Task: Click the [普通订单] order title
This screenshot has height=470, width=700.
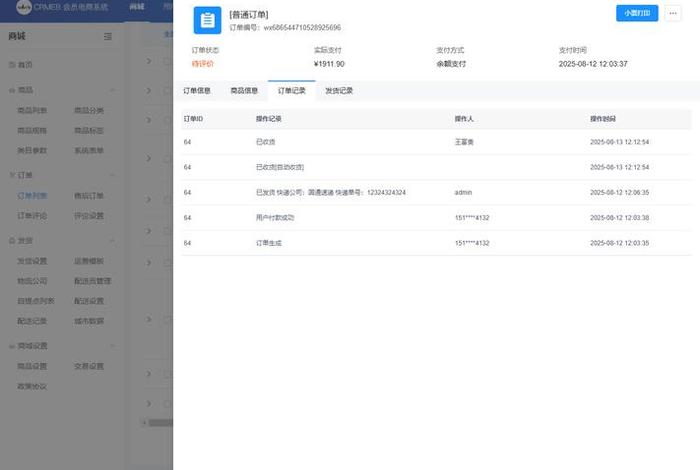Action: 249,15
